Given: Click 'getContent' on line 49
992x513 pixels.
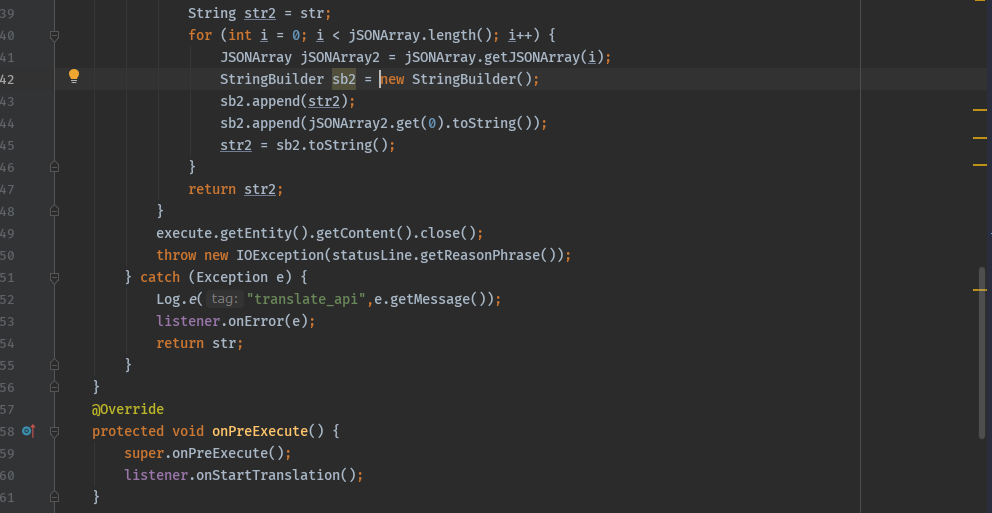Looking at the screenshot, I should pyautogui.click(x=356, y=233).
